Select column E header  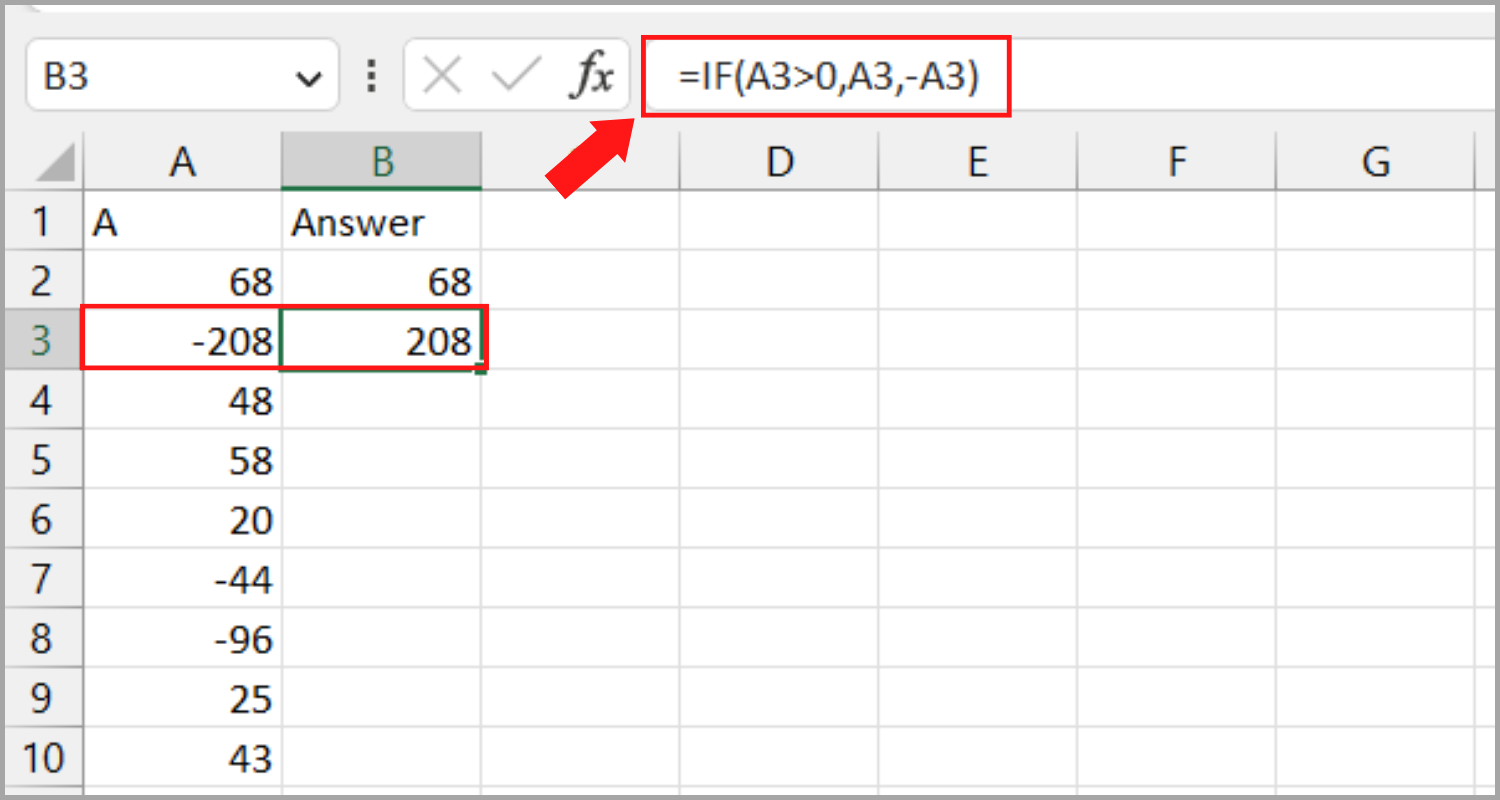point(978,161)
